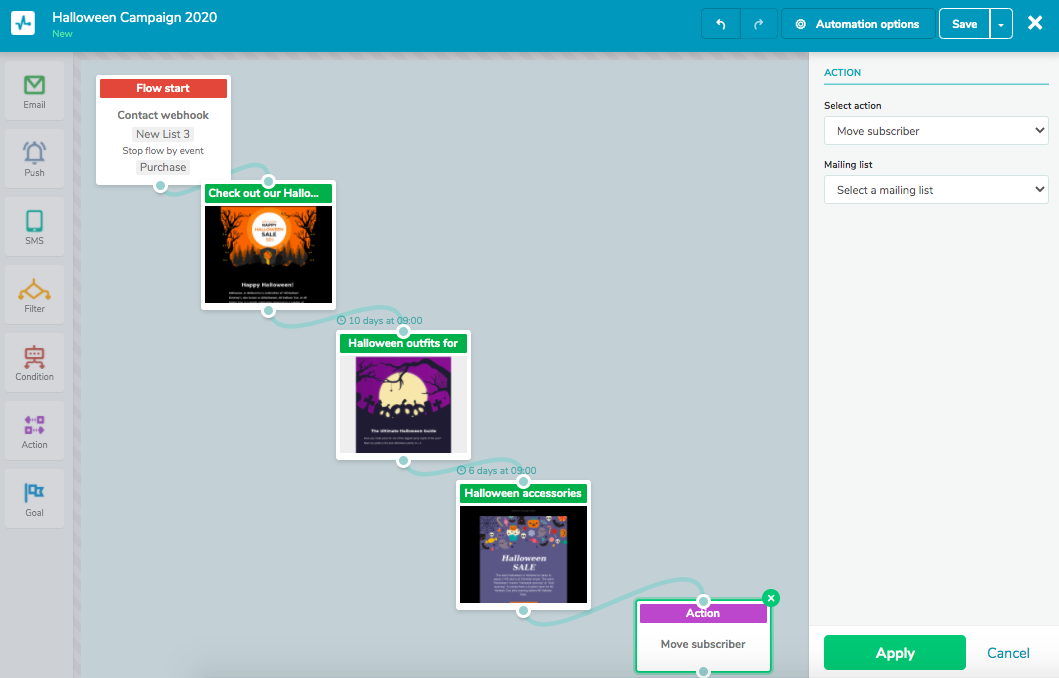Open Automation options
1059x678 pixels.
(857, 24)
